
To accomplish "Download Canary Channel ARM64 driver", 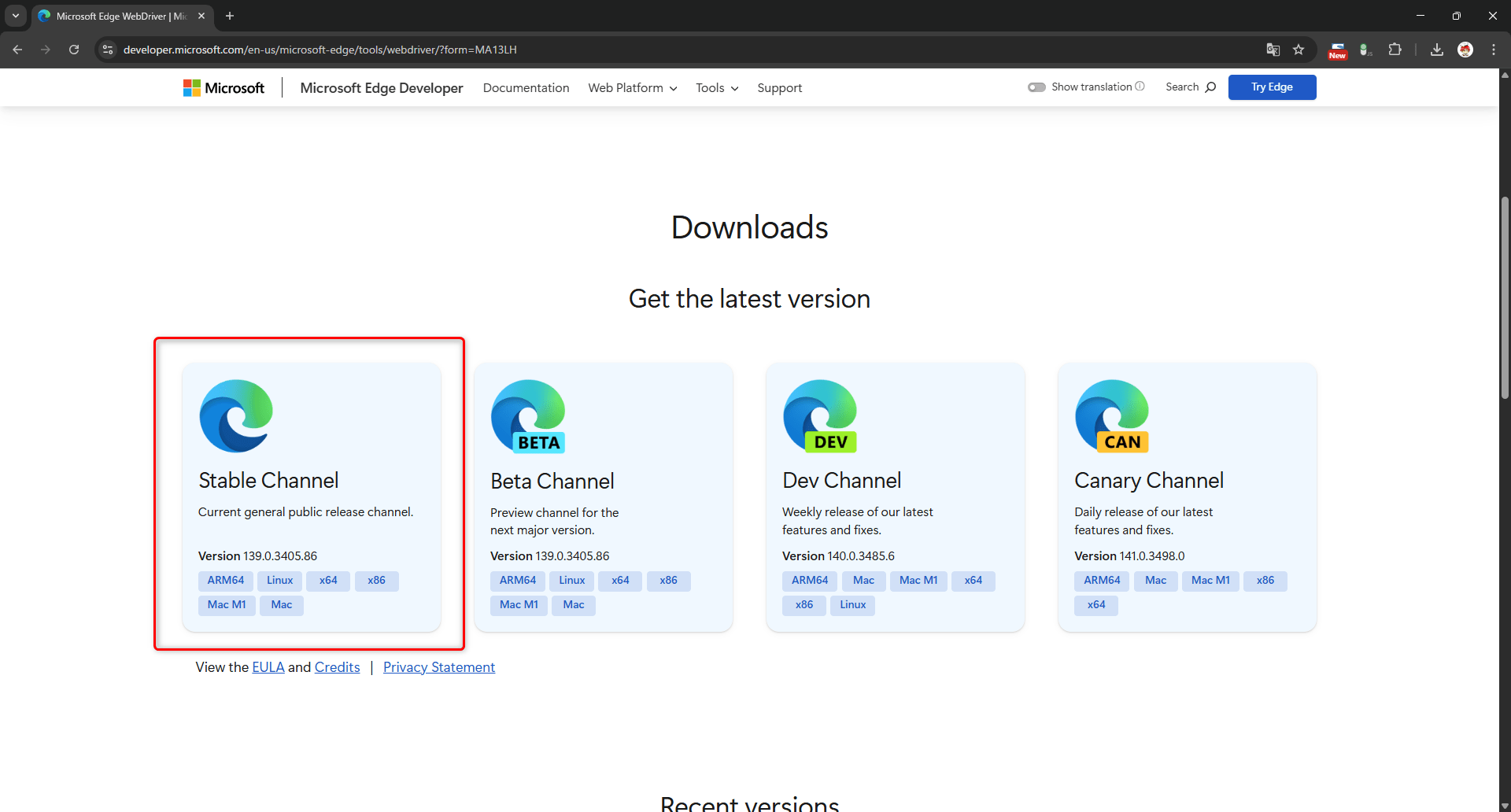I will (1102, 581).
